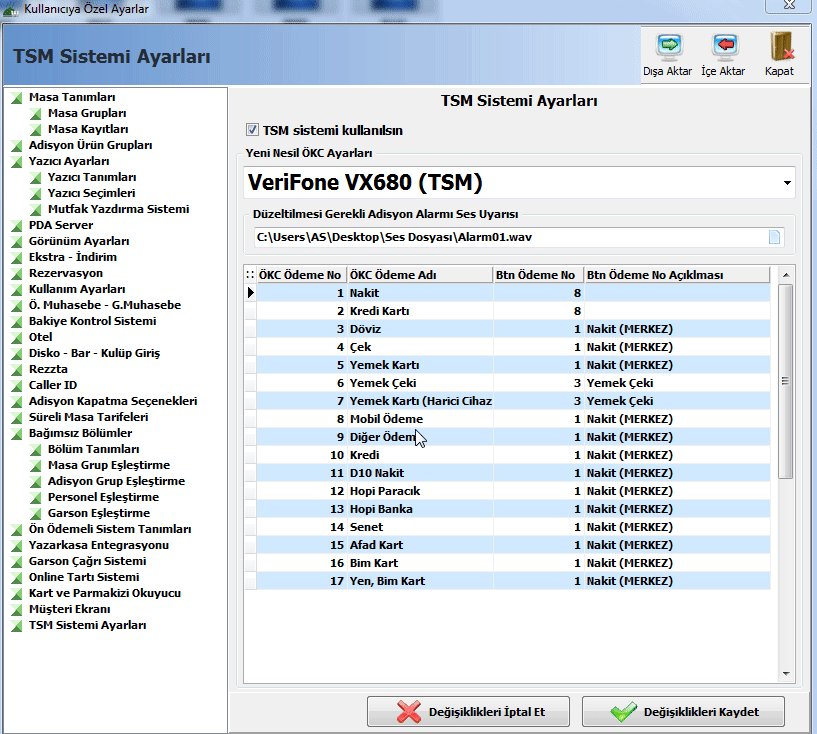817x734 pixels.
Task: Click the green icon next to Online Tartı Sistemi
Action: 17,578
